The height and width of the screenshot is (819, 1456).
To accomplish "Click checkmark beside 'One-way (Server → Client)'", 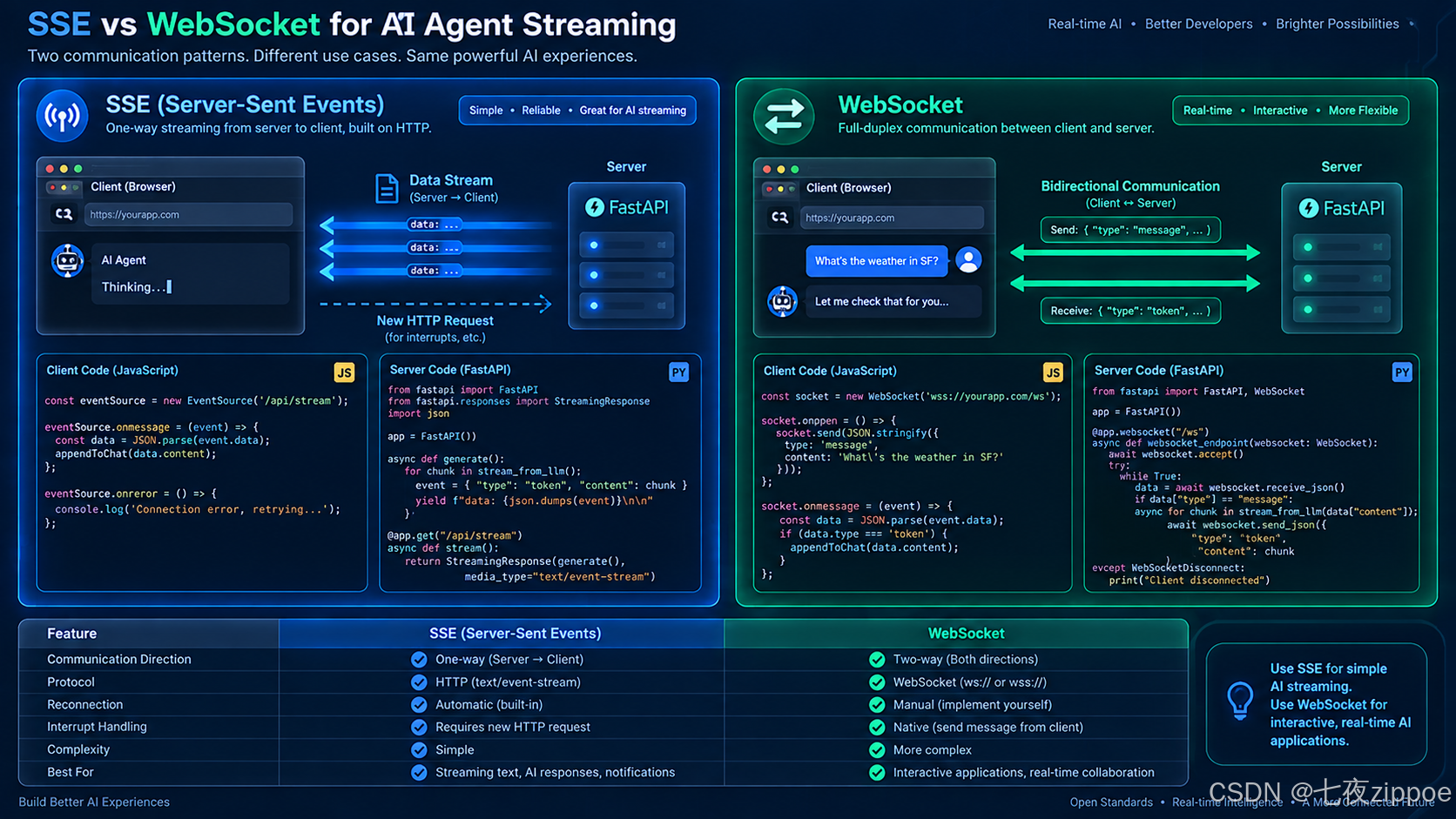I will tap(419, 660).
